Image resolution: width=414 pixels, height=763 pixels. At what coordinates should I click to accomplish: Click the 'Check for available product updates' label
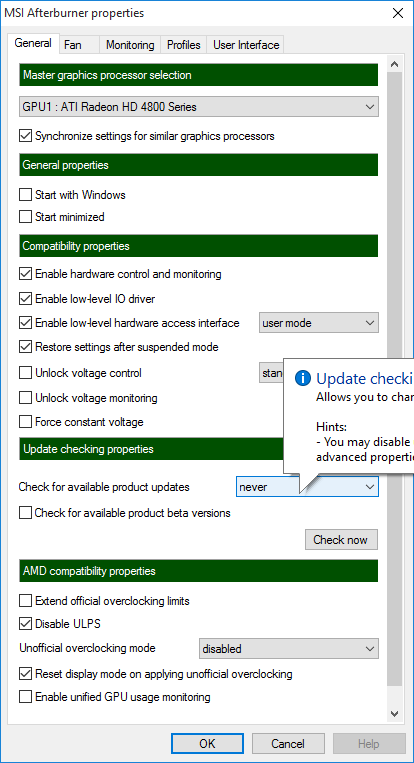click(104, 487)
